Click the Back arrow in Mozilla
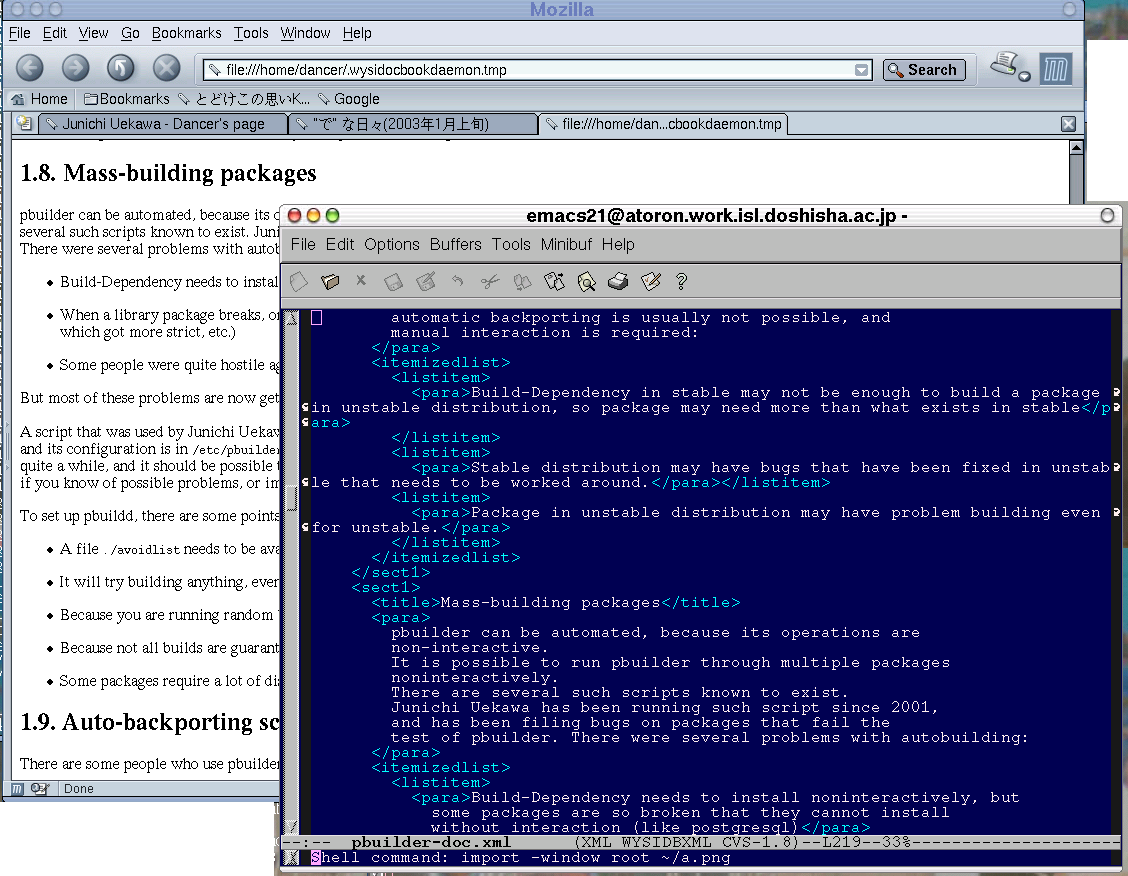Screen dimensions: 1128x876 pos(30,68)
